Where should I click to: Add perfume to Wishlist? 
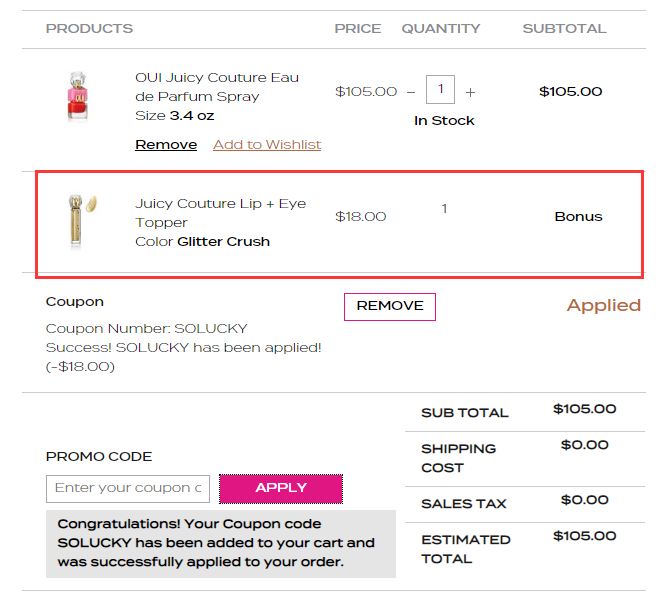click(x=267, y=145)
